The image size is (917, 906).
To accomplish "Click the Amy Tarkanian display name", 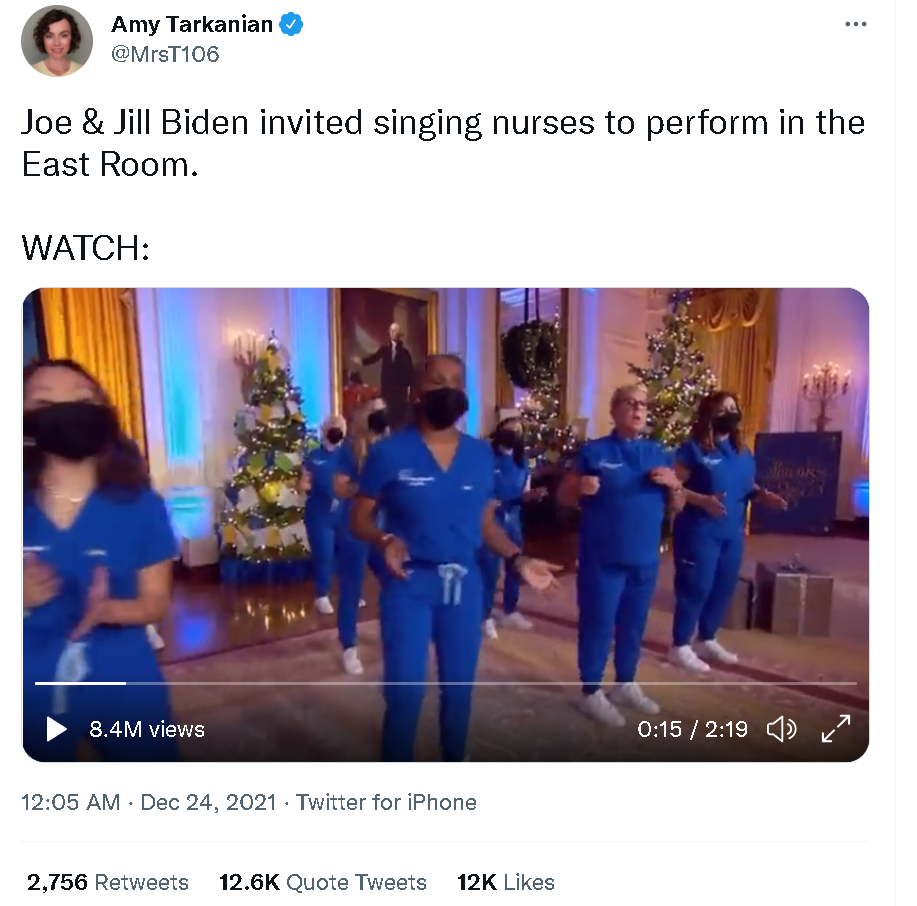I will (192, 25).
